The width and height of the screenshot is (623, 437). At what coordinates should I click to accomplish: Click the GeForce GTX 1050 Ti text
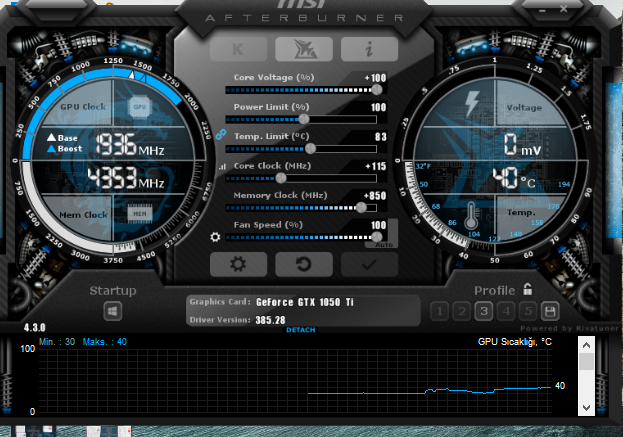pos(305,302)
